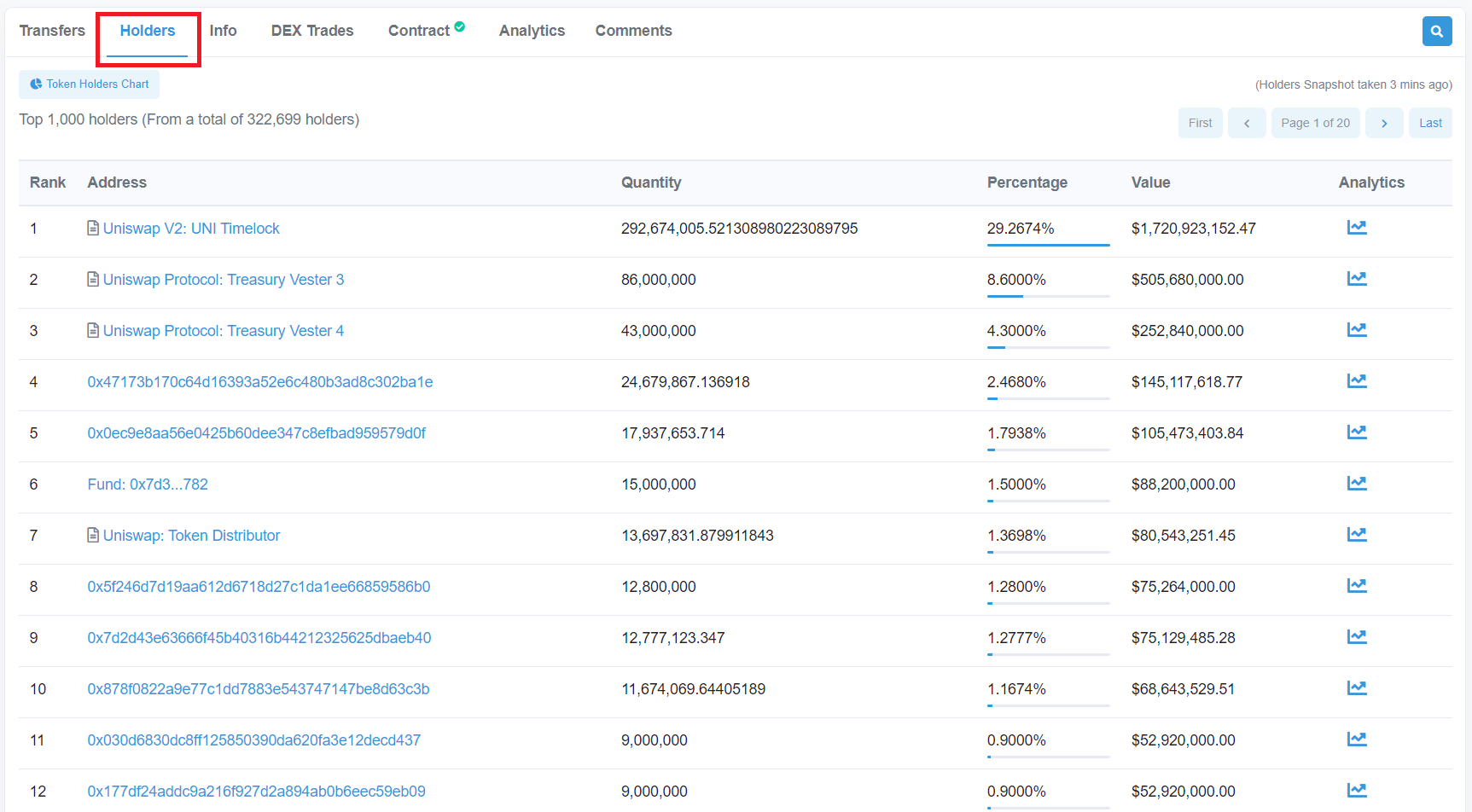Open analytics chart for rank 10 holder

pos(1357,688)
